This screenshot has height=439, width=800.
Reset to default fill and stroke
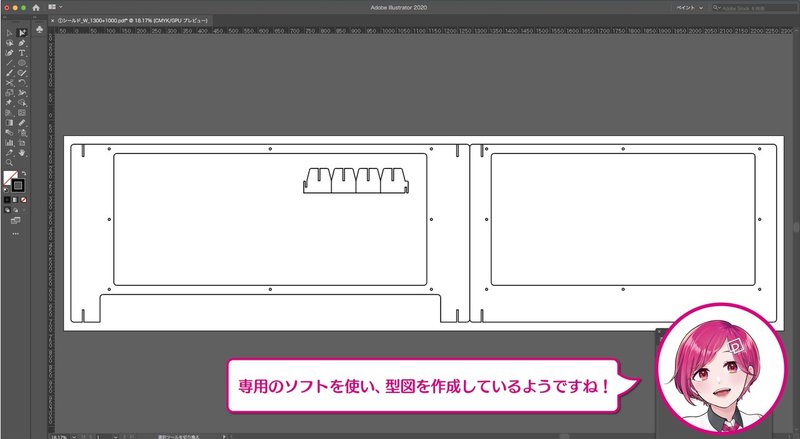(x=6, y=190)
